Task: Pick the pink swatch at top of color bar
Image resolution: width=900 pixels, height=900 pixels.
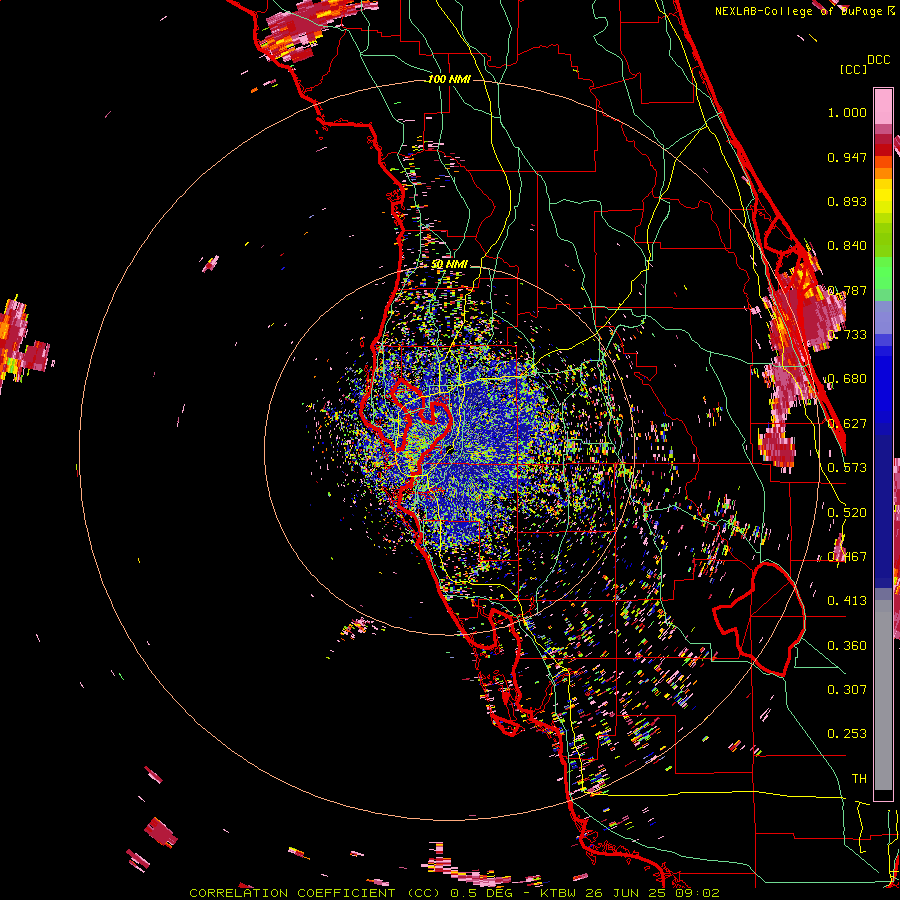Action: click(883, 106)
